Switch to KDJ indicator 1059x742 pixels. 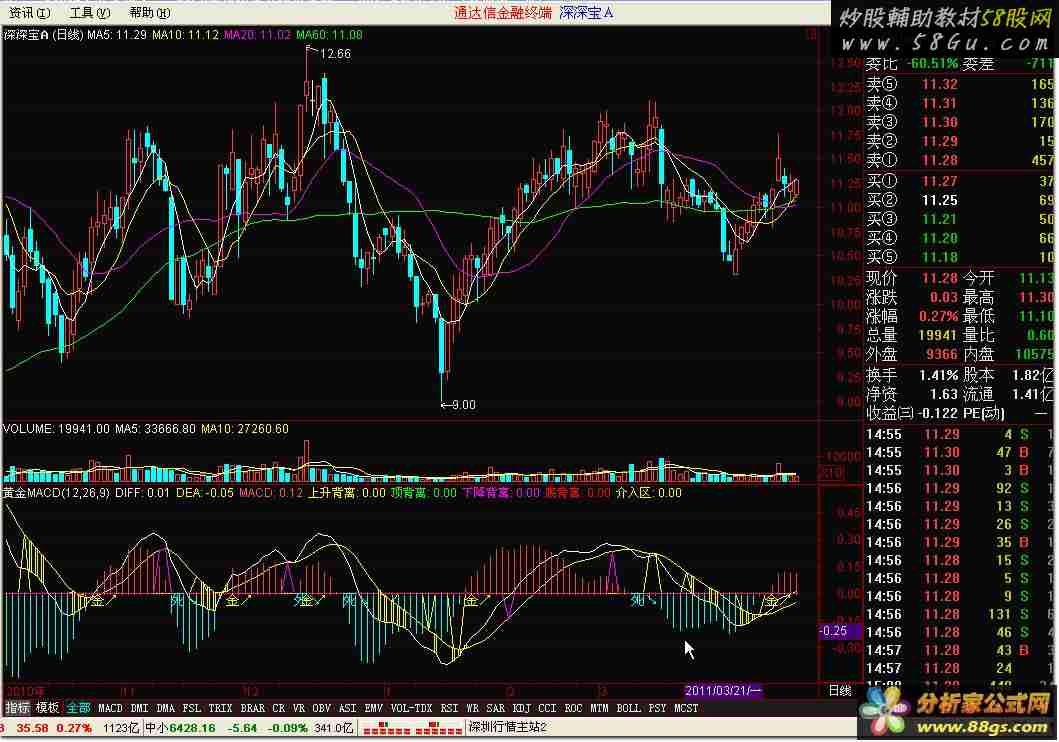[x=521, y=708]
